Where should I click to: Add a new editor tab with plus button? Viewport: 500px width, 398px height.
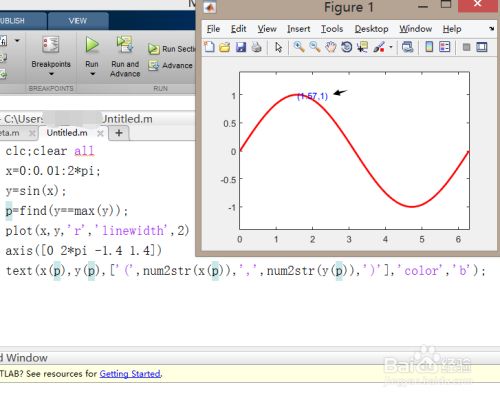point(119,133)
